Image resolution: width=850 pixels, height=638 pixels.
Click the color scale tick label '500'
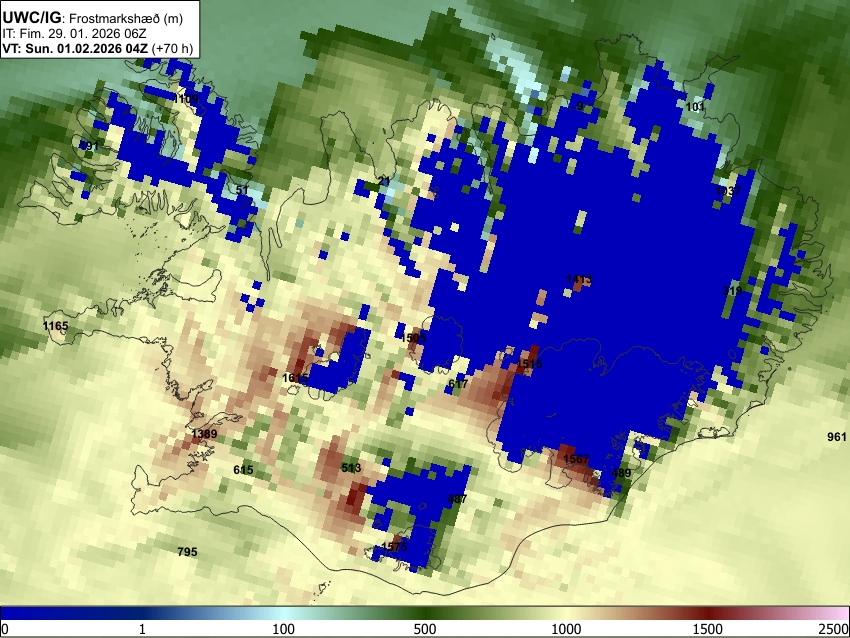click(425, 629)
